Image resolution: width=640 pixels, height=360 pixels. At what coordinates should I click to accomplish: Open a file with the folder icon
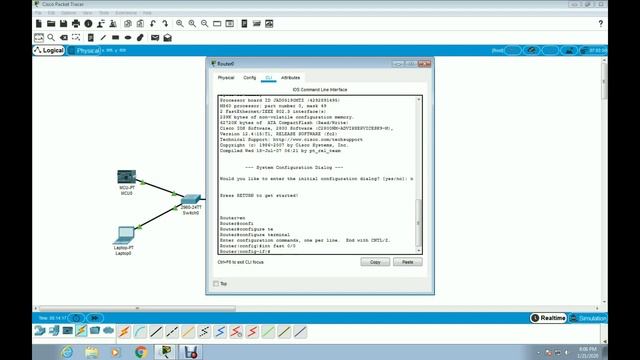pyautogui.click(x=51, y=24)
